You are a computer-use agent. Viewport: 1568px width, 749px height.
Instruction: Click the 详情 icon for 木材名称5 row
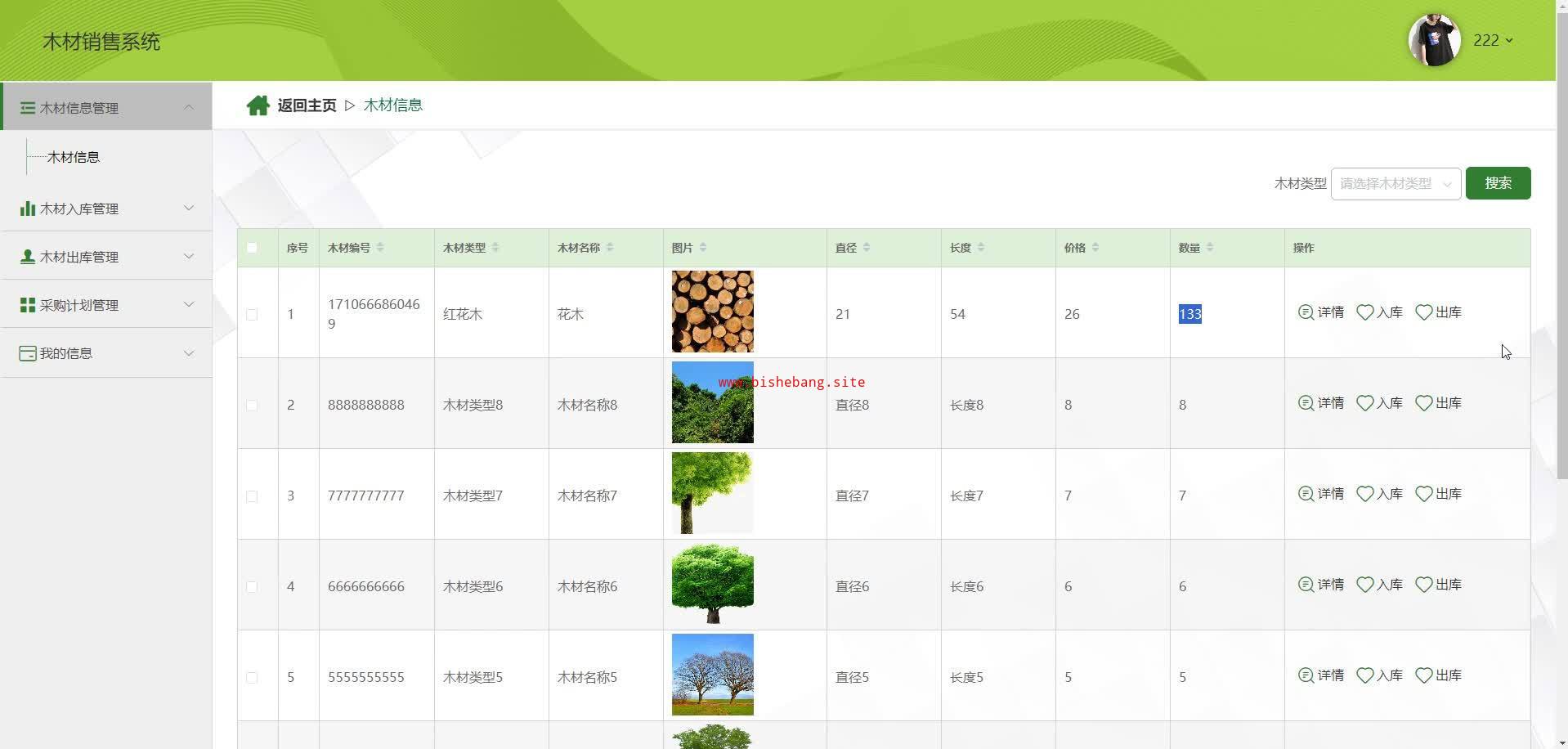(1306, 675)
